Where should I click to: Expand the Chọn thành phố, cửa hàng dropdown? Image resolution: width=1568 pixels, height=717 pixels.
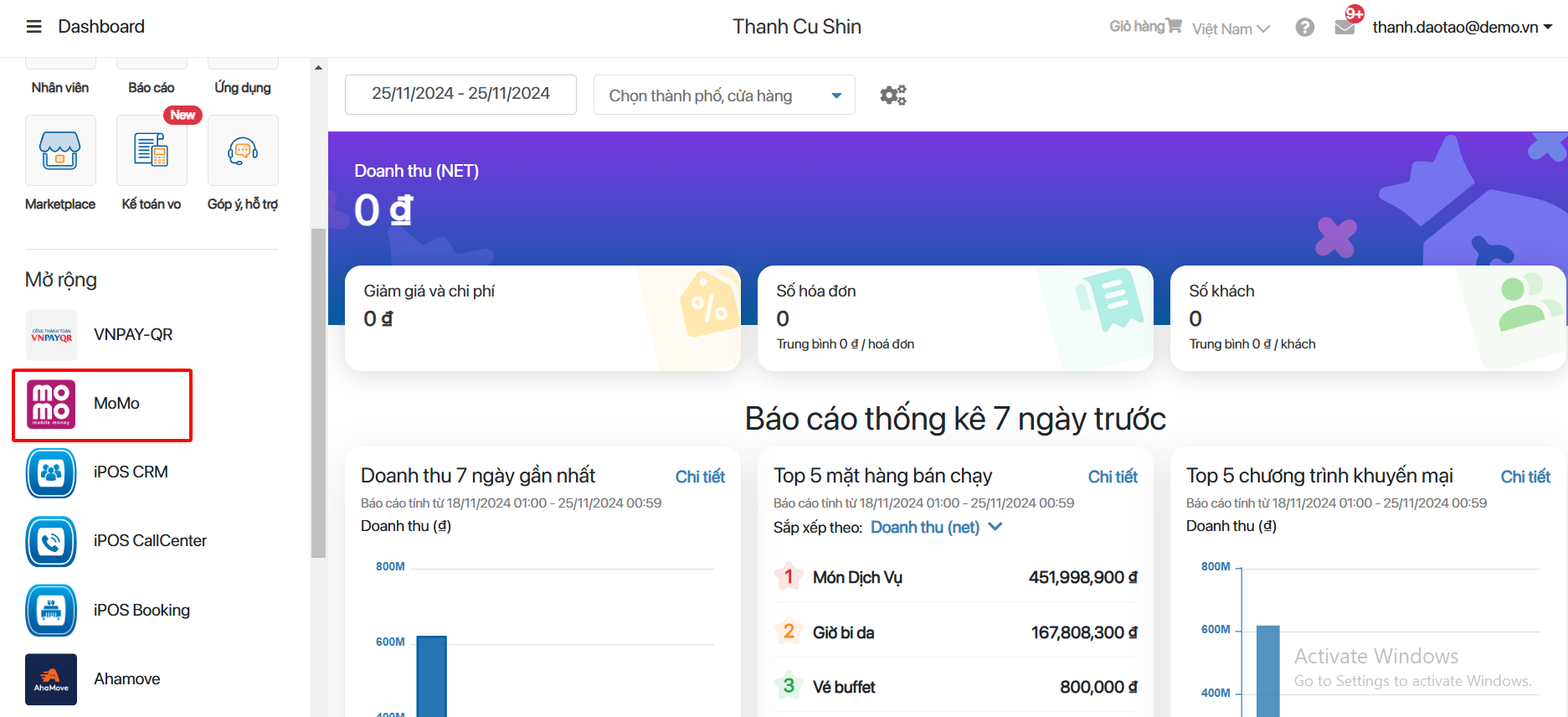(x=724, y=95)
